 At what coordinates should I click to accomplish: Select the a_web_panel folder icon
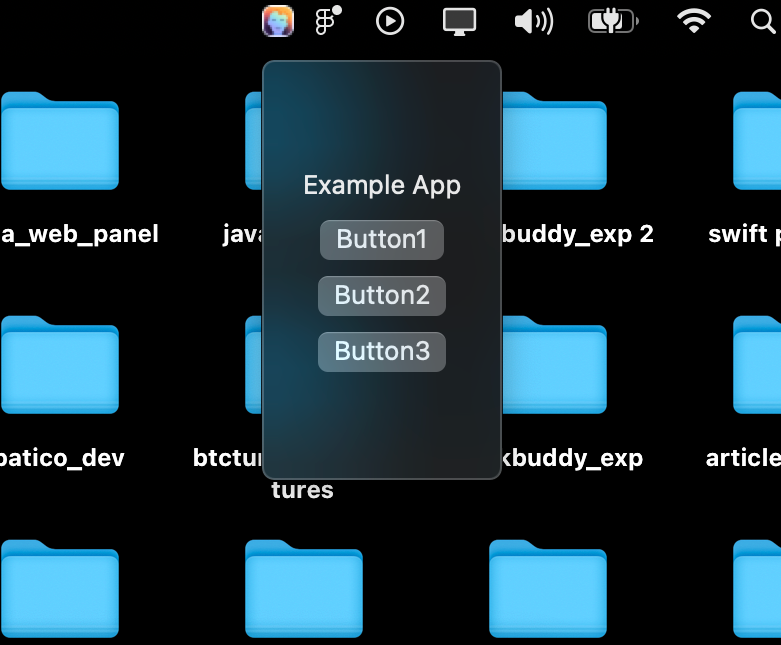click(60, 141)
